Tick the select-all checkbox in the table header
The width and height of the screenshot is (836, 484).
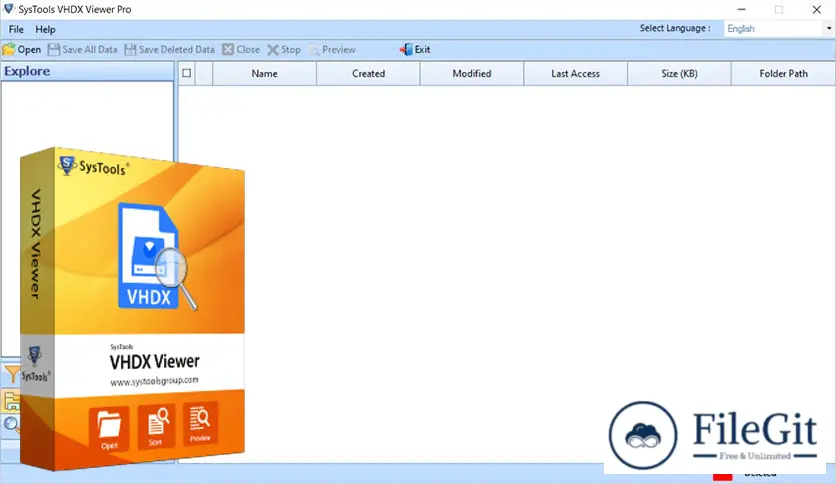point(187,73)
